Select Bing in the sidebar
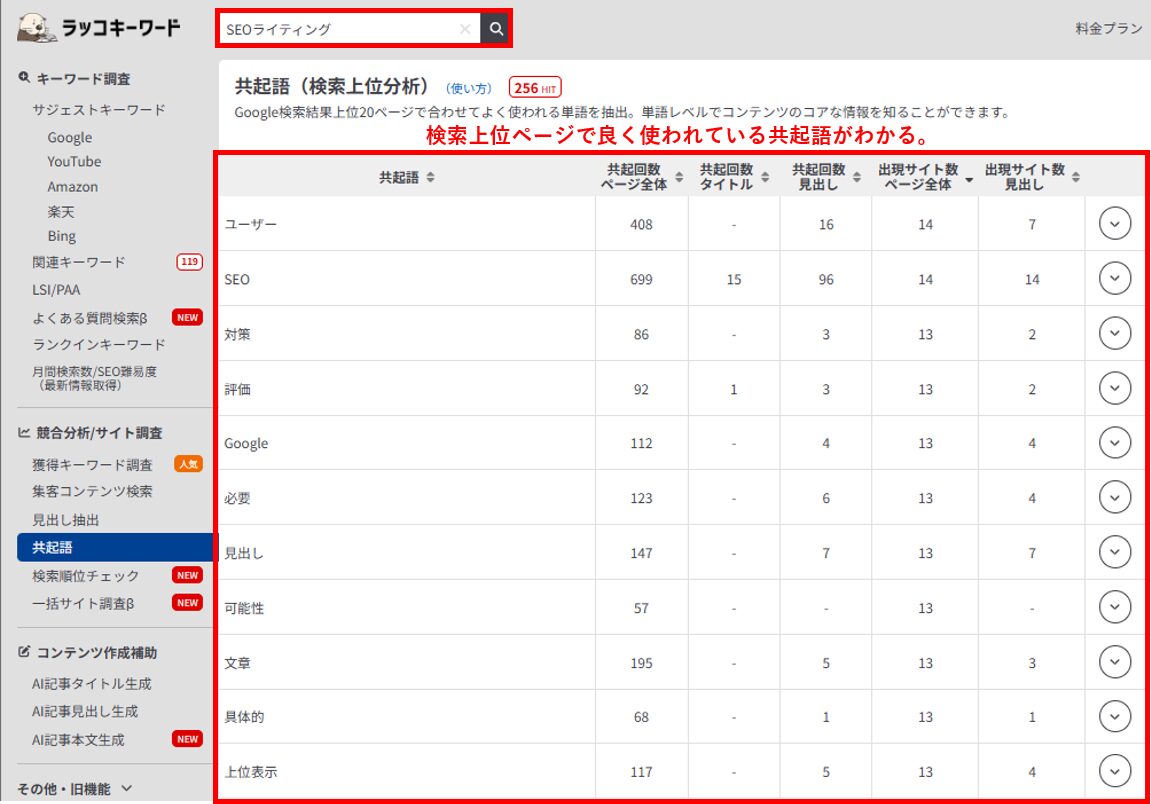Image resolution: width=1151 pixels, height=804 pixels. pyautogui.click(x=62, y=236)
